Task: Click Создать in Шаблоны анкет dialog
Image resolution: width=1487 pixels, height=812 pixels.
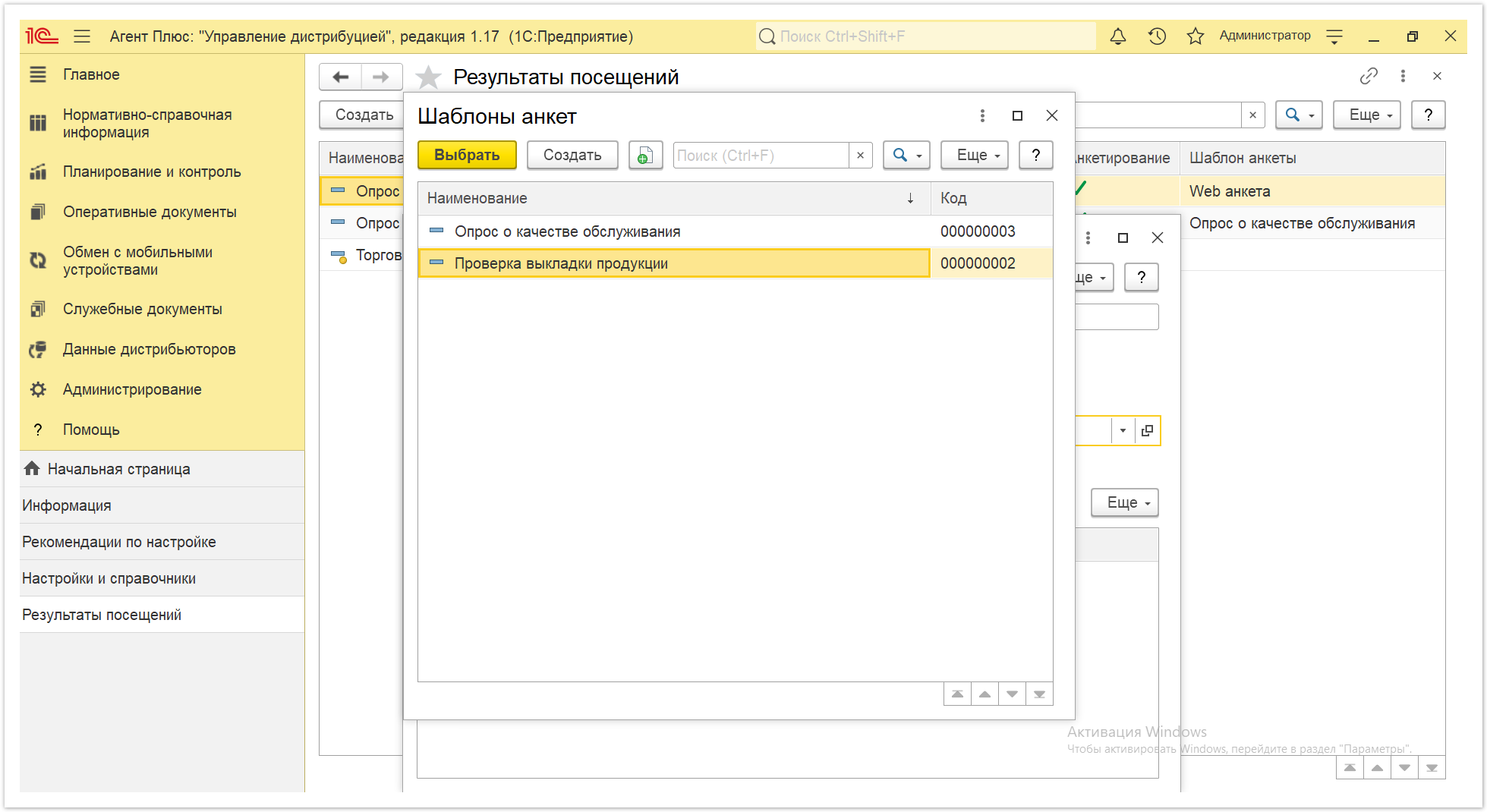Action: pyautogui.click(x=572, y=155)
